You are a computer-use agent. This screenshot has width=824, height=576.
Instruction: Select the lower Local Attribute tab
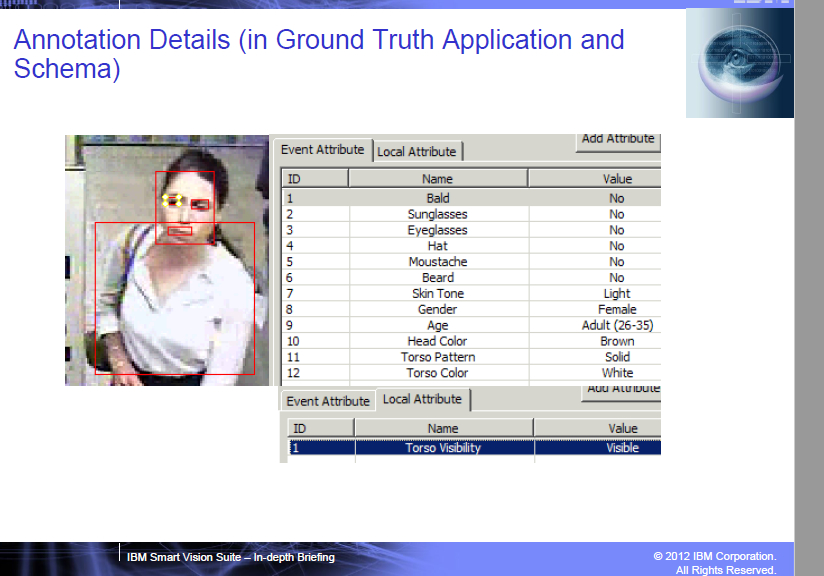click(423, 399)
